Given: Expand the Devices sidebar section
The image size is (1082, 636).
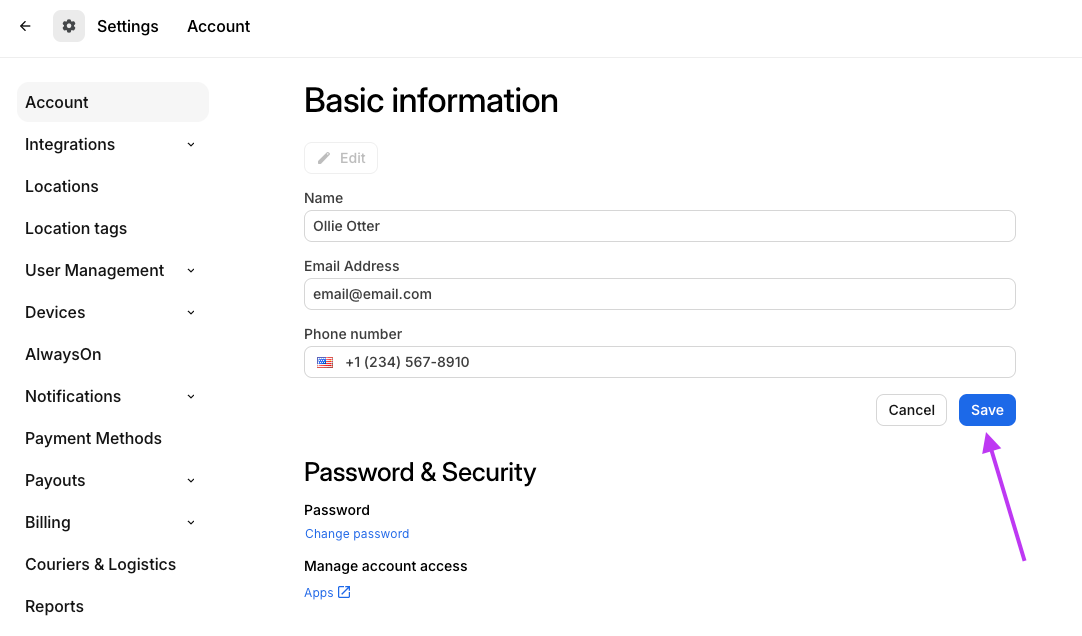Looking at the screenshot, I should tap(191, 312).
